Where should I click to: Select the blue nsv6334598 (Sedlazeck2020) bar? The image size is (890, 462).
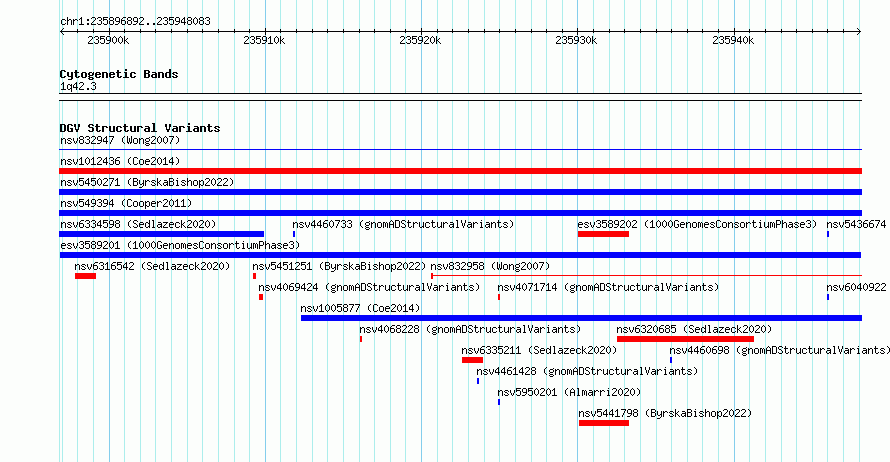(x=162, y=234)
